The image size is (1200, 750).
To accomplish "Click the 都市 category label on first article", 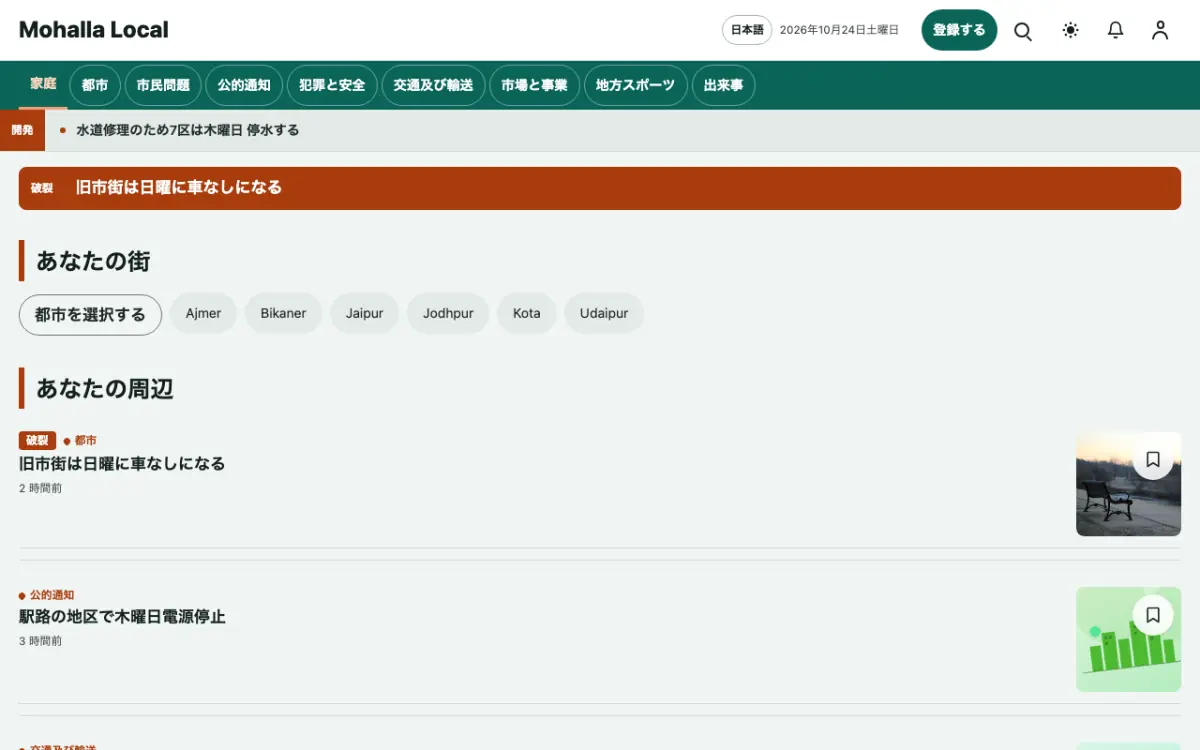I will [86, 441].
